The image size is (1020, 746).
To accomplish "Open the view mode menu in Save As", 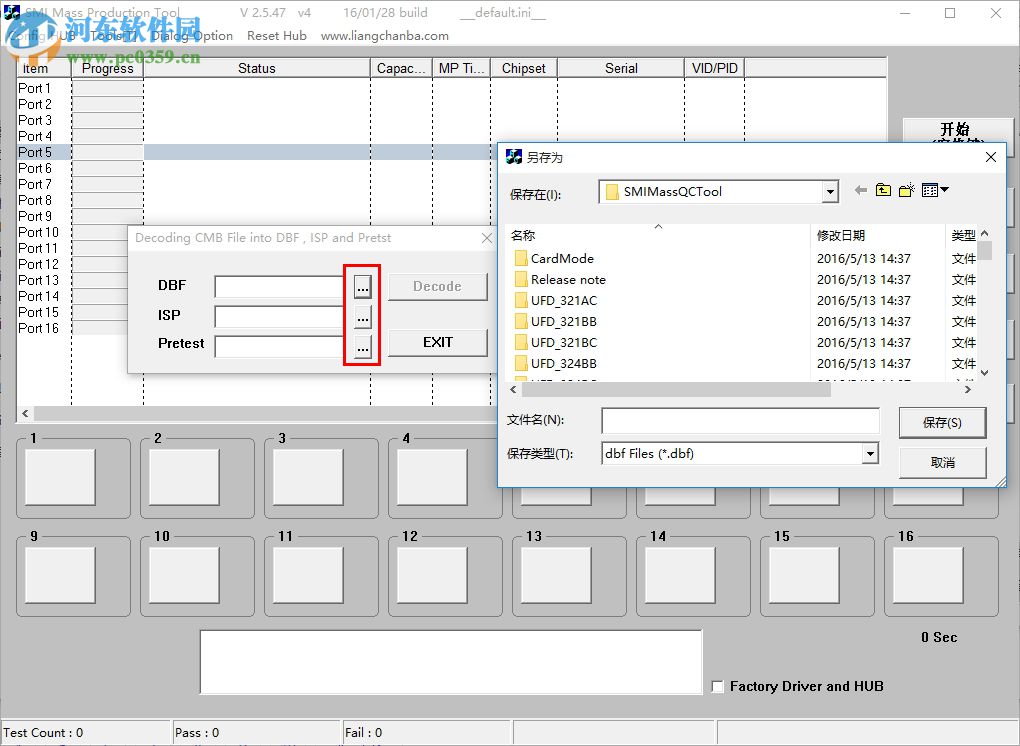I will pyautogui.click(x=932, y=190).
